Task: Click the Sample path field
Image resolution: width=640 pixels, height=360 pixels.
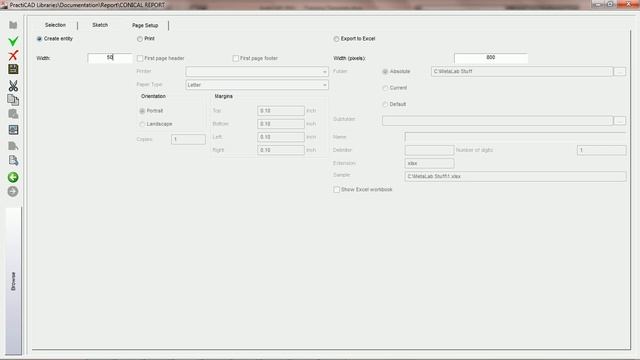Action: coord(515,176)
